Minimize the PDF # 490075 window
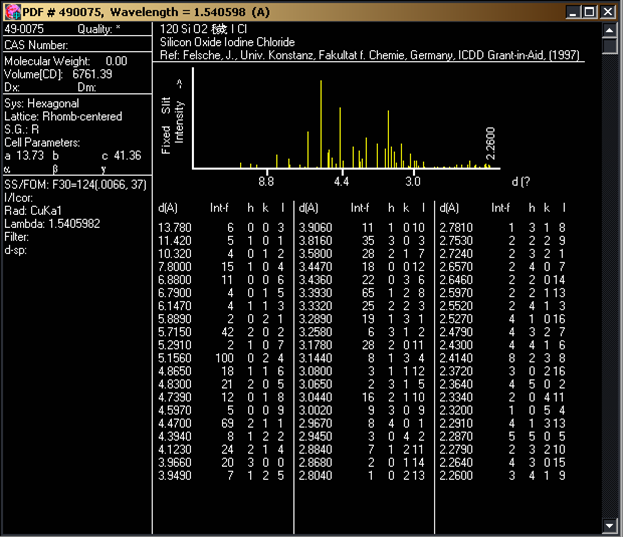Viewport: 623px width, 537px height. 573,12
